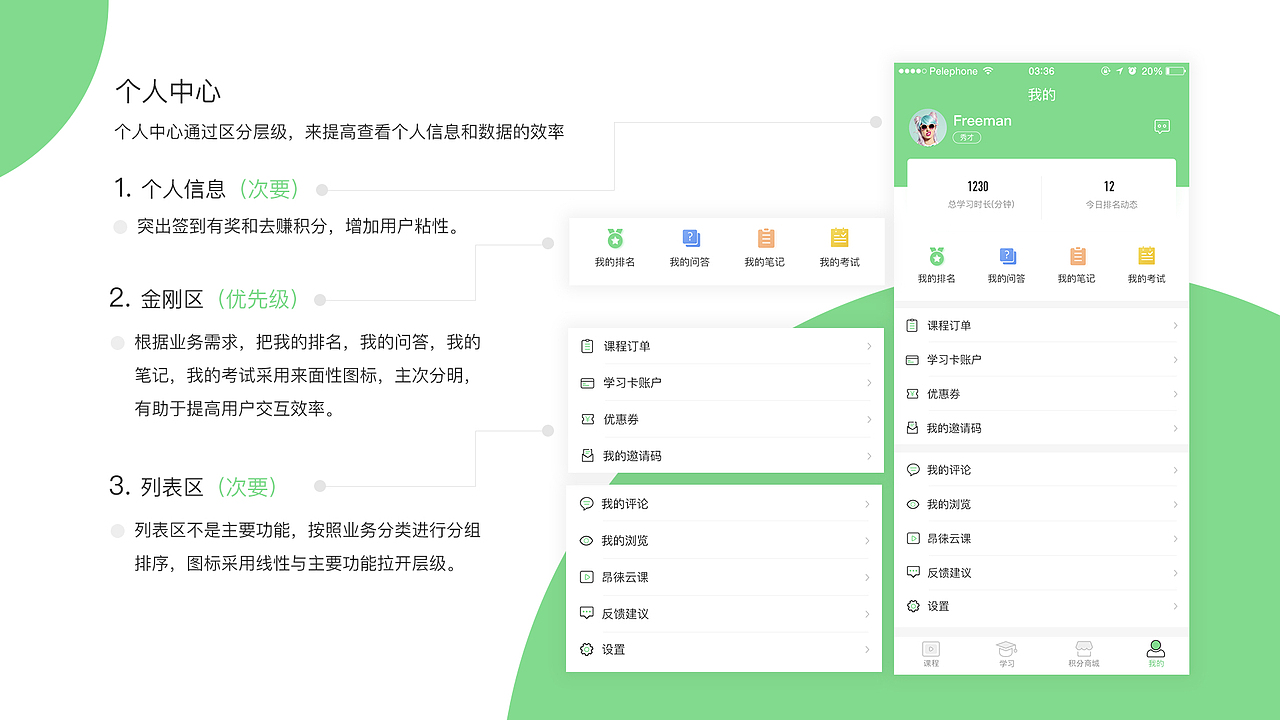The height and width of the screenshot is (720, 1280).
Task: Tap the 我的笔记 notebook icon
Action: point(1076,258)
